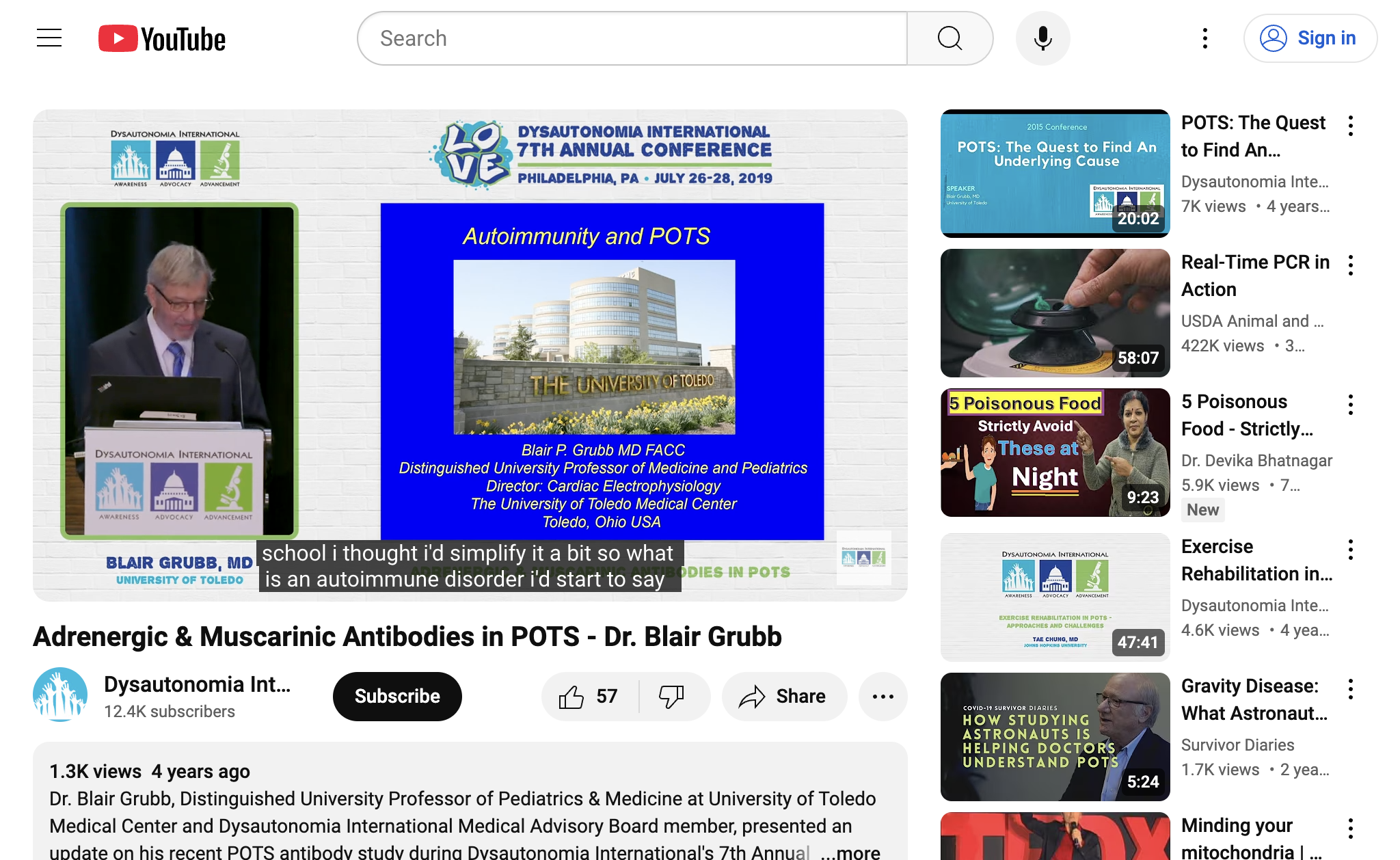1400x860 pixels.
Task: Open 5 Poisonous Food thumbnail
Action: pos(1055,453)
